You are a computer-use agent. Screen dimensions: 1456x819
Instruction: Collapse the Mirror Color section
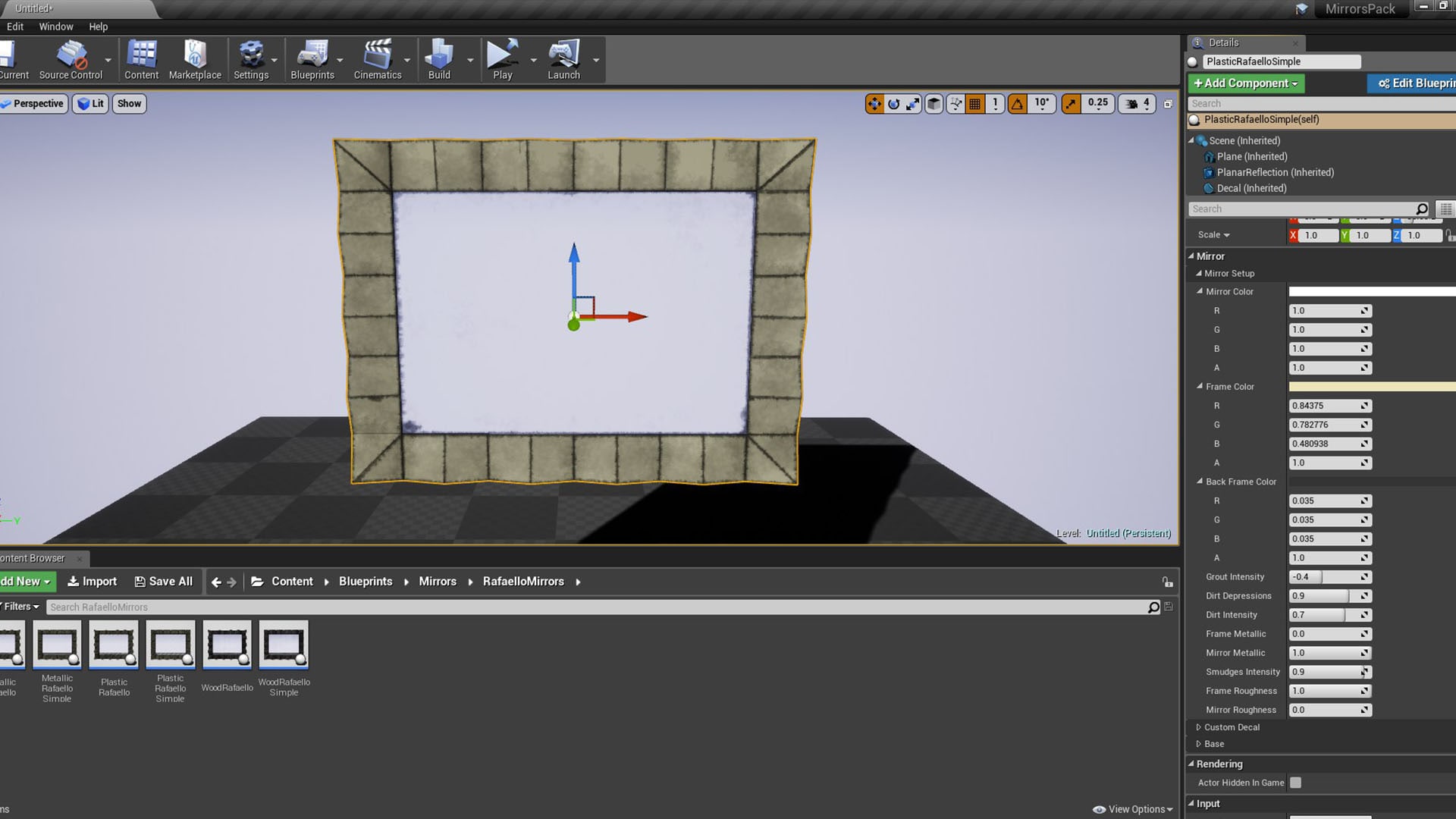click(x=1199, y=291)
